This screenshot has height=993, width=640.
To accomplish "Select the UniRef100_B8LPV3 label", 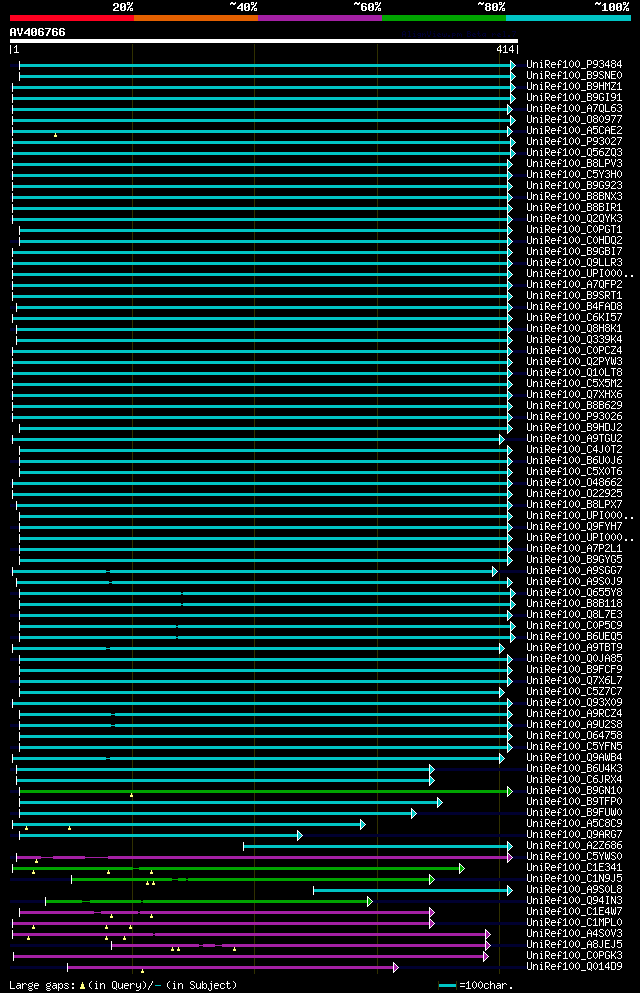I will (x=574, y=163).
